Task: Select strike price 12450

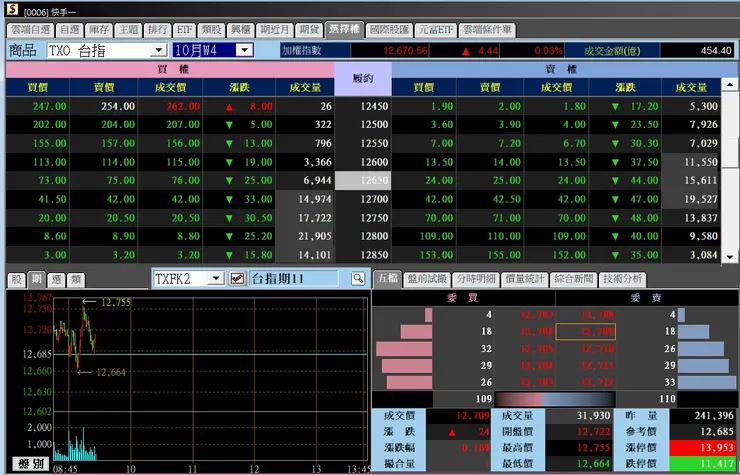Action: (363, 106)
